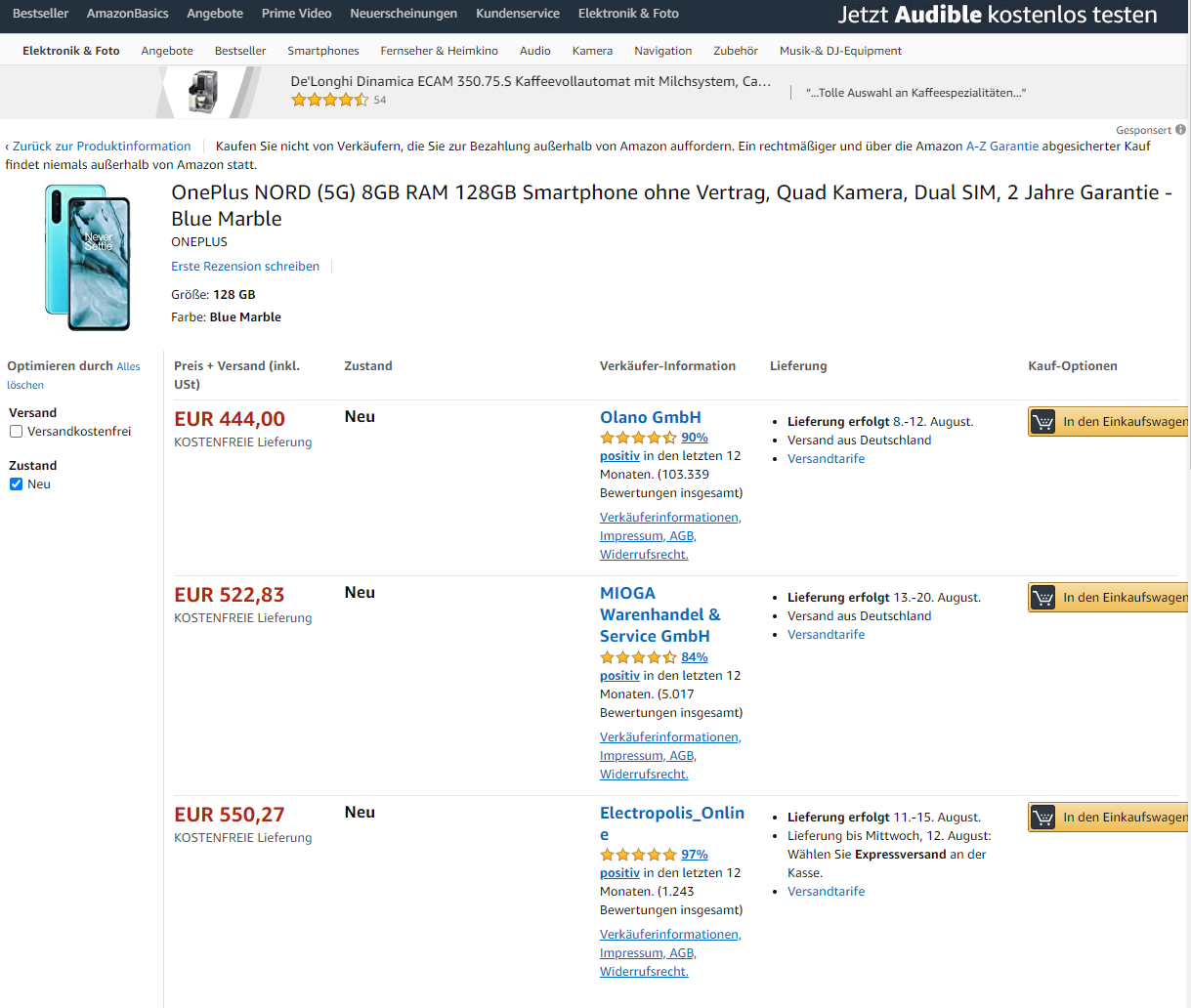The width and height of the screenshot is (1191, 1008).
Task: Open the De'Longhi coffee machine ad image
Action: (204, 93)
